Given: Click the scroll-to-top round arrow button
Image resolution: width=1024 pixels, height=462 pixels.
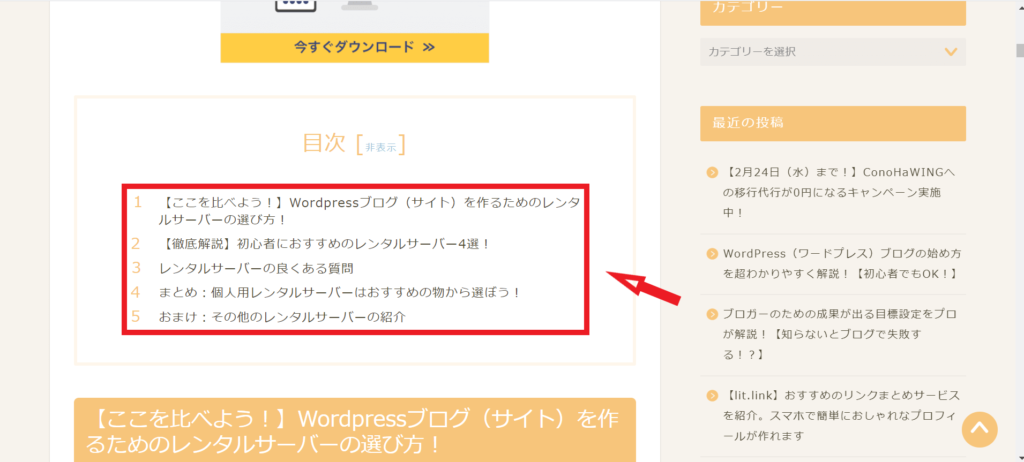Looking at the screenshot, I should click(980, 429).
